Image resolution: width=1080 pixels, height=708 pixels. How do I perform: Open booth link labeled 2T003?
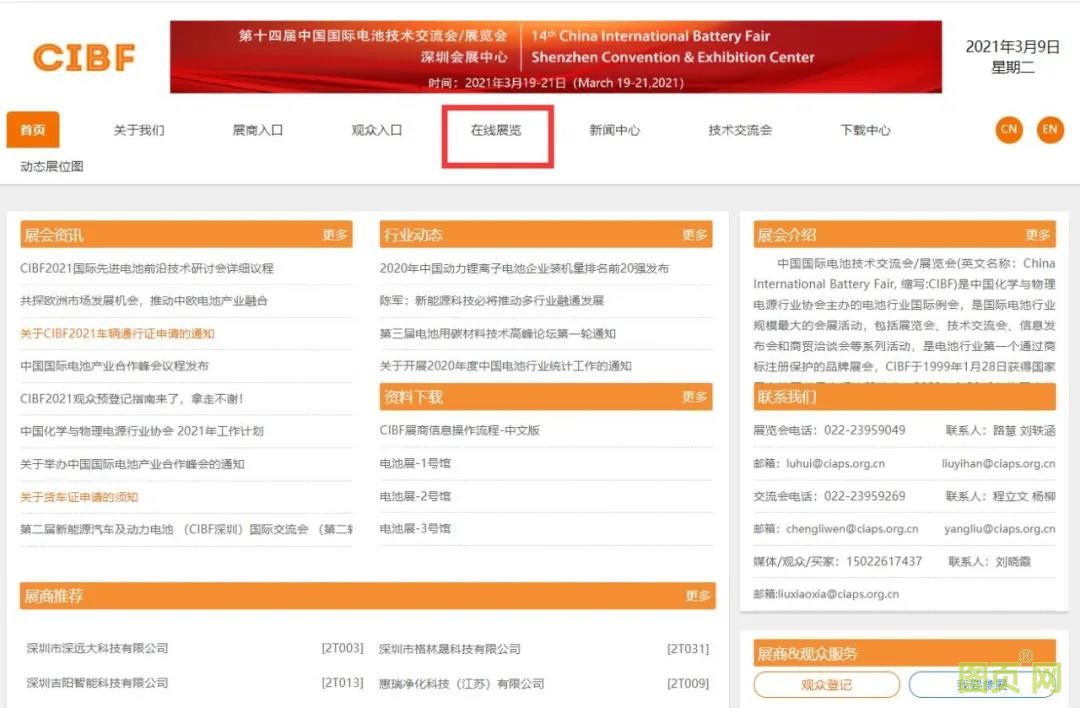click(342, 648)
